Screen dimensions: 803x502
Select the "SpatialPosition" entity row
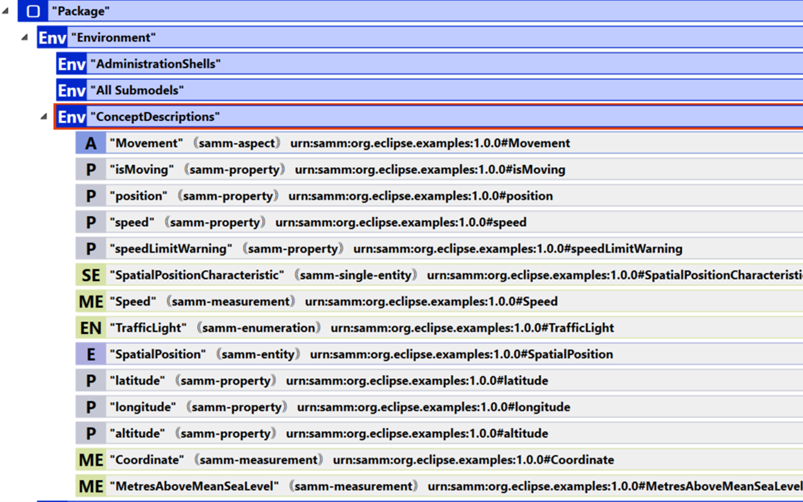tap(439, 354)
